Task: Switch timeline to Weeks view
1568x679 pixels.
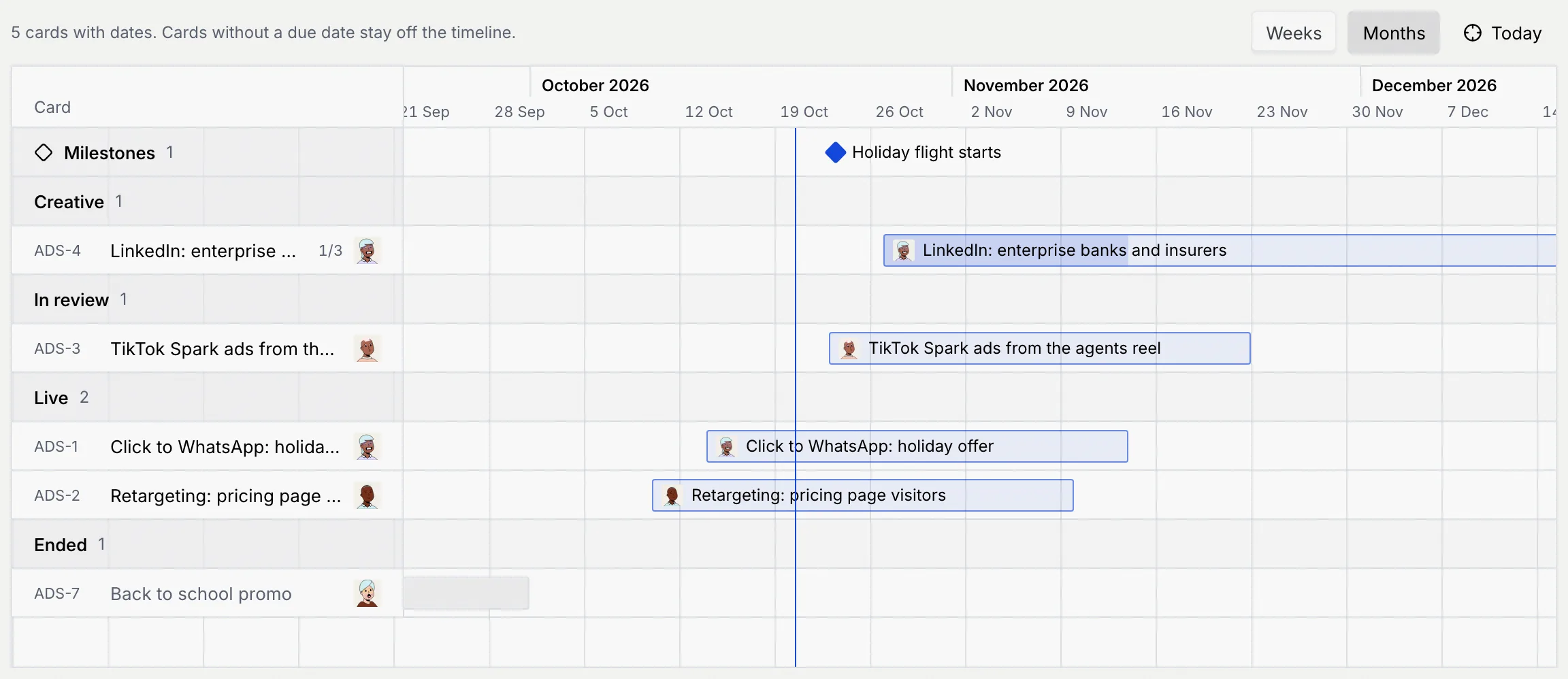Action: 1293,33
